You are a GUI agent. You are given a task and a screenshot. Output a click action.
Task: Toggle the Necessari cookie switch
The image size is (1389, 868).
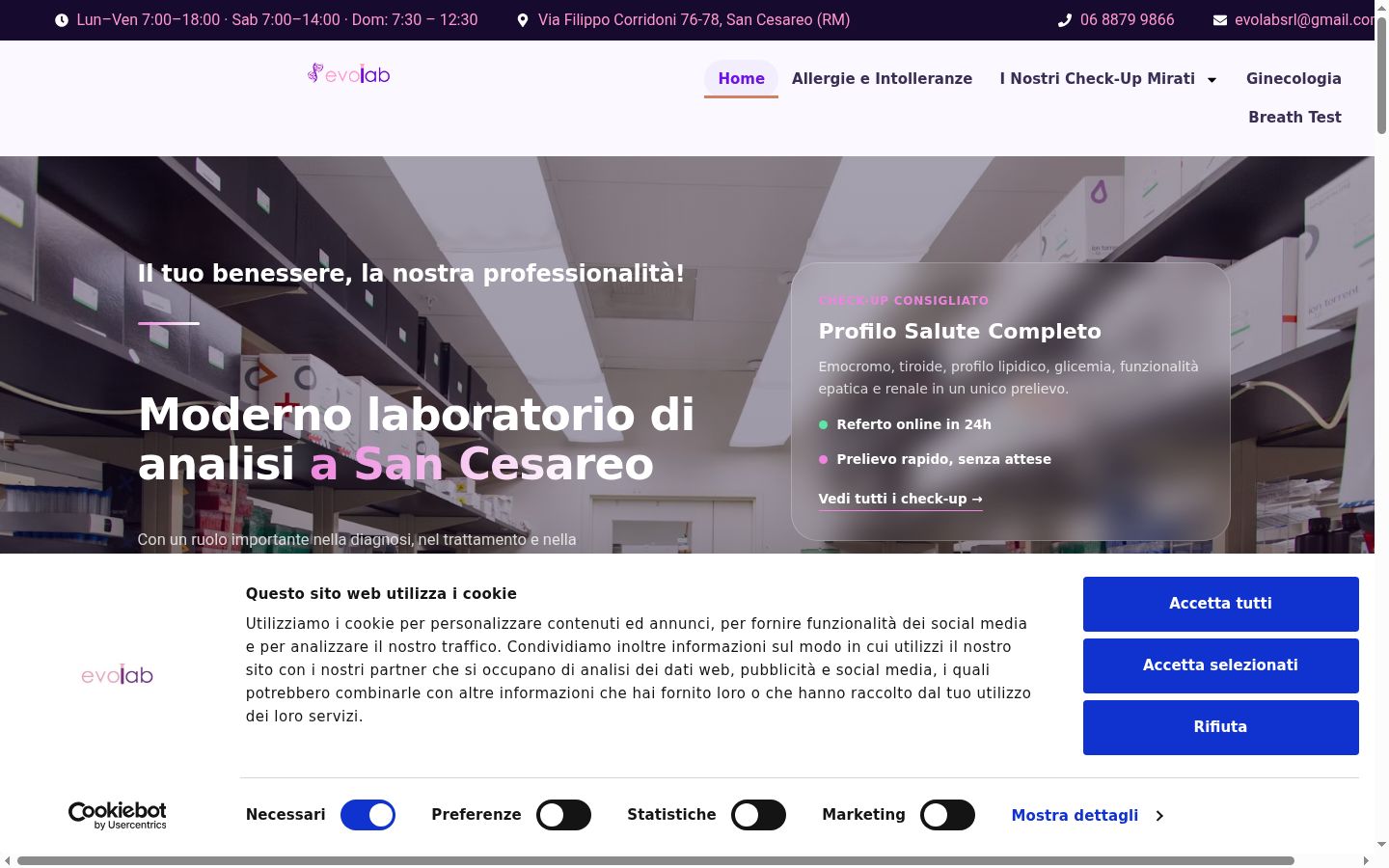(x=368, y=816)
